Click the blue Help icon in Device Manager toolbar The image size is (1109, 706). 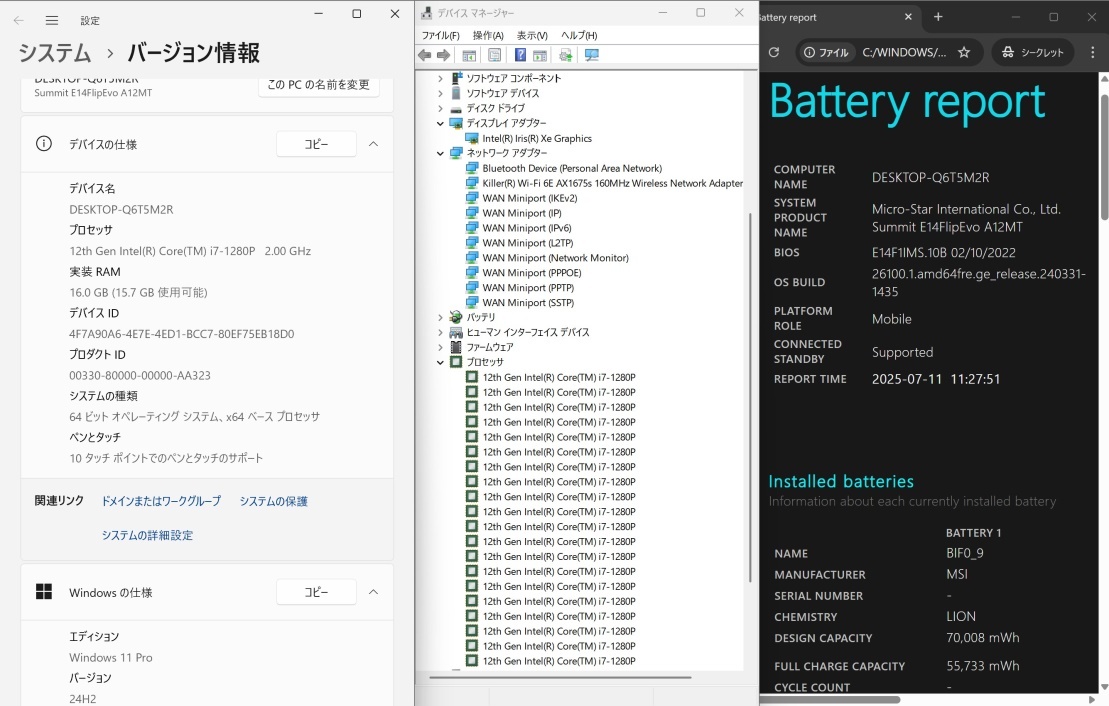(520, 55)
